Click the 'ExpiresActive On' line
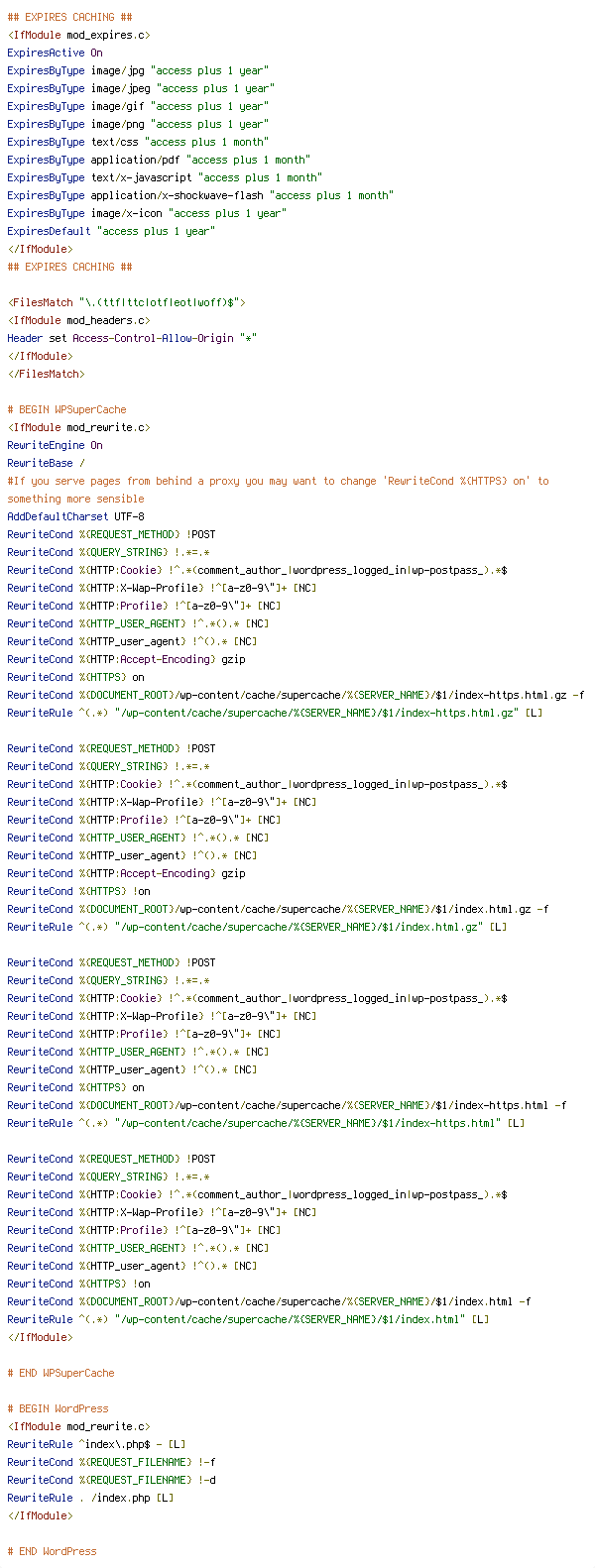Viewport: 595px width, 1568px height. (55, 53)
